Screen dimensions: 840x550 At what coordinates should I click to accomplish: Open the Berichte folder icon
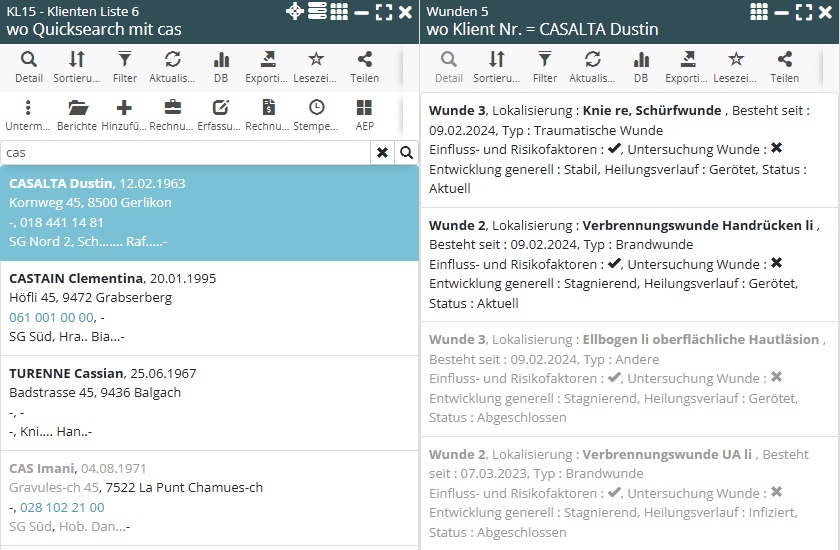pyautogui.click(x=77, y=115)
